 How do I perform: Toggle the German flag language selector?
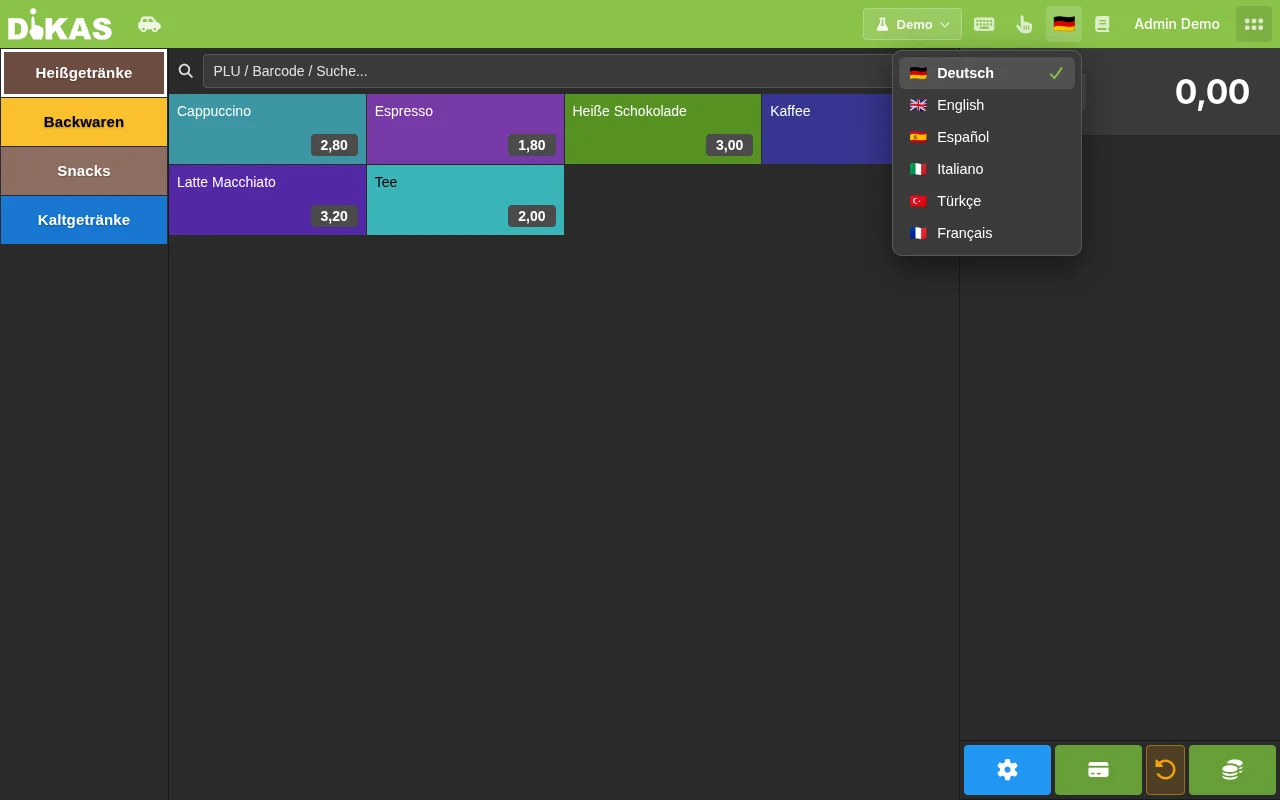(x=1064, y=24)
